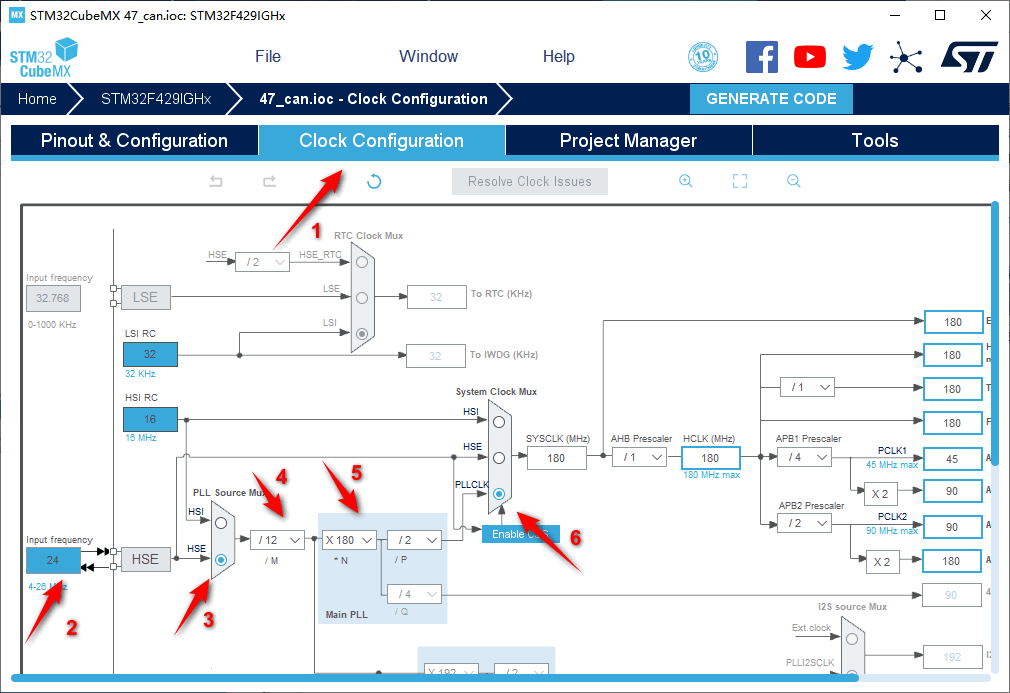Open the YouTube icon link
1010x693 pixels.
point(810,57)
